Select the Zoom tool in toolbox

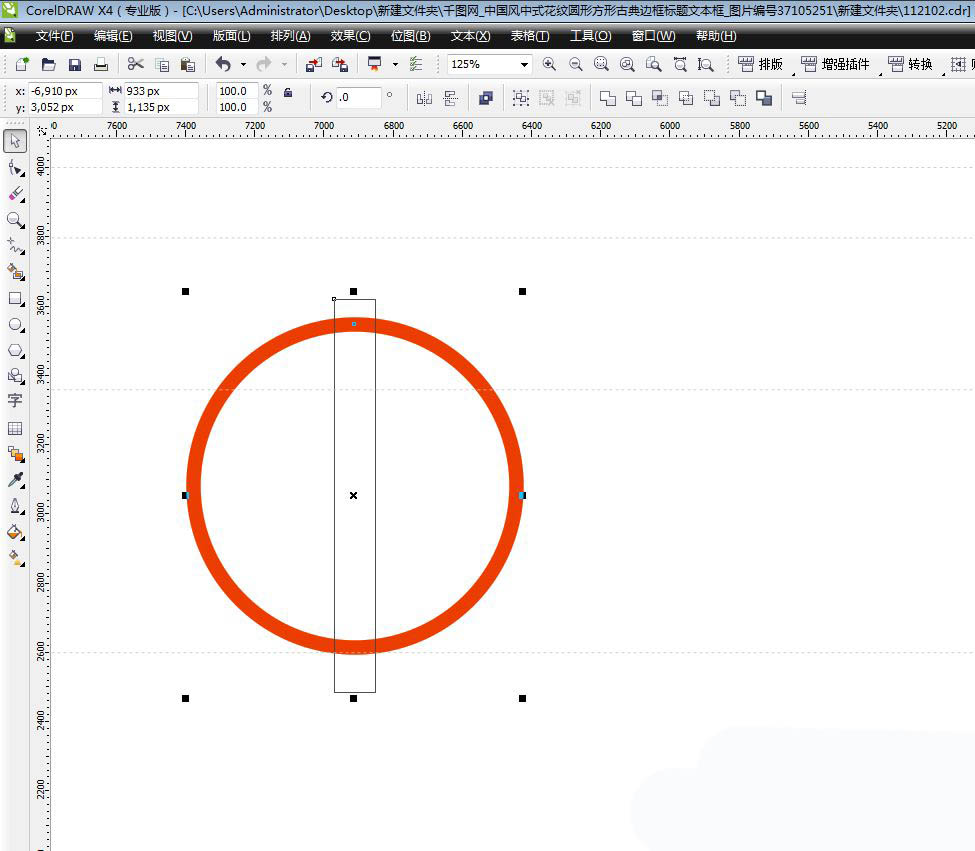click(15, 219)
